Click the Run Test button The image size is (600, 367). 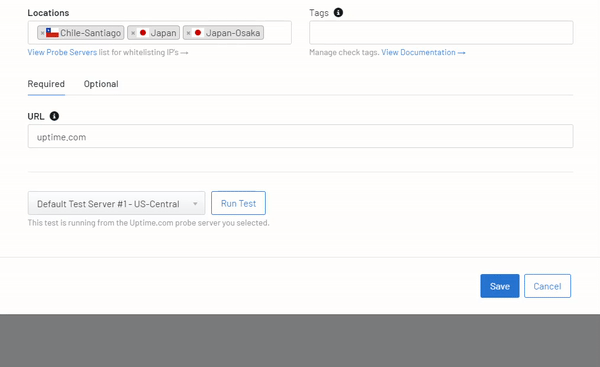(x=238, y=203)
